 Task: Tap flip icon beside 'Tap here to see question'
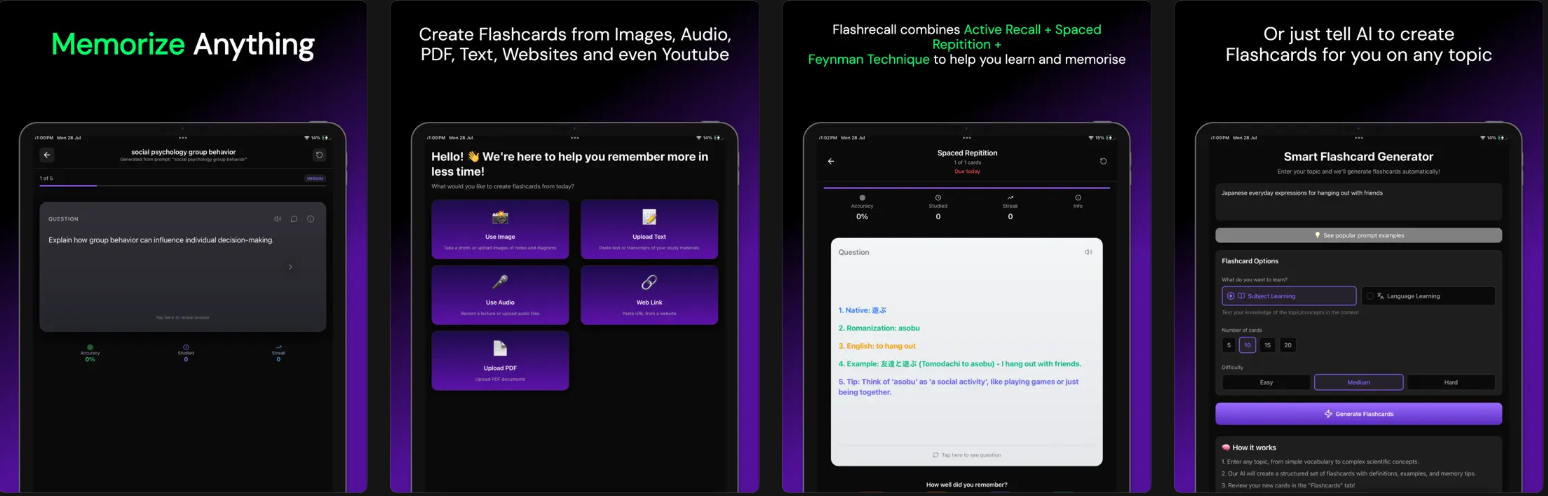(x=935, y=455)
